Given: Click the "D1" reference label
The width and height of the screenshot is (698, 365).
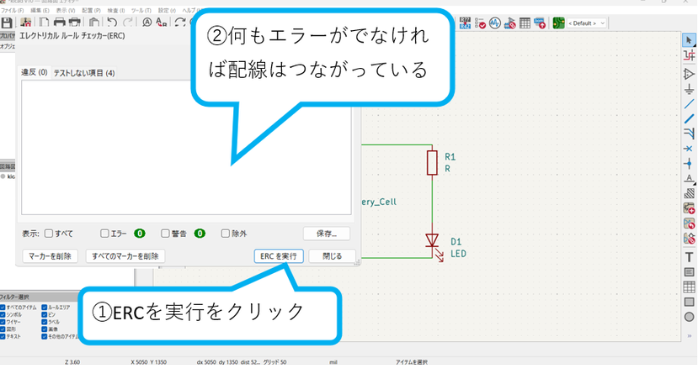Looking at the screenshot, I should (456, 242).
